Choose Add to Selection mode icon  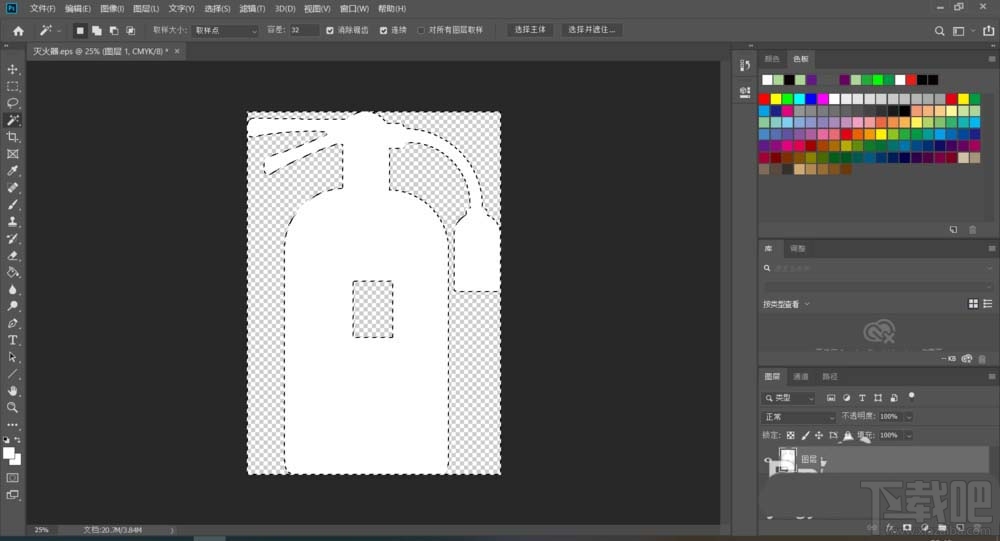(x=97, y=30)
